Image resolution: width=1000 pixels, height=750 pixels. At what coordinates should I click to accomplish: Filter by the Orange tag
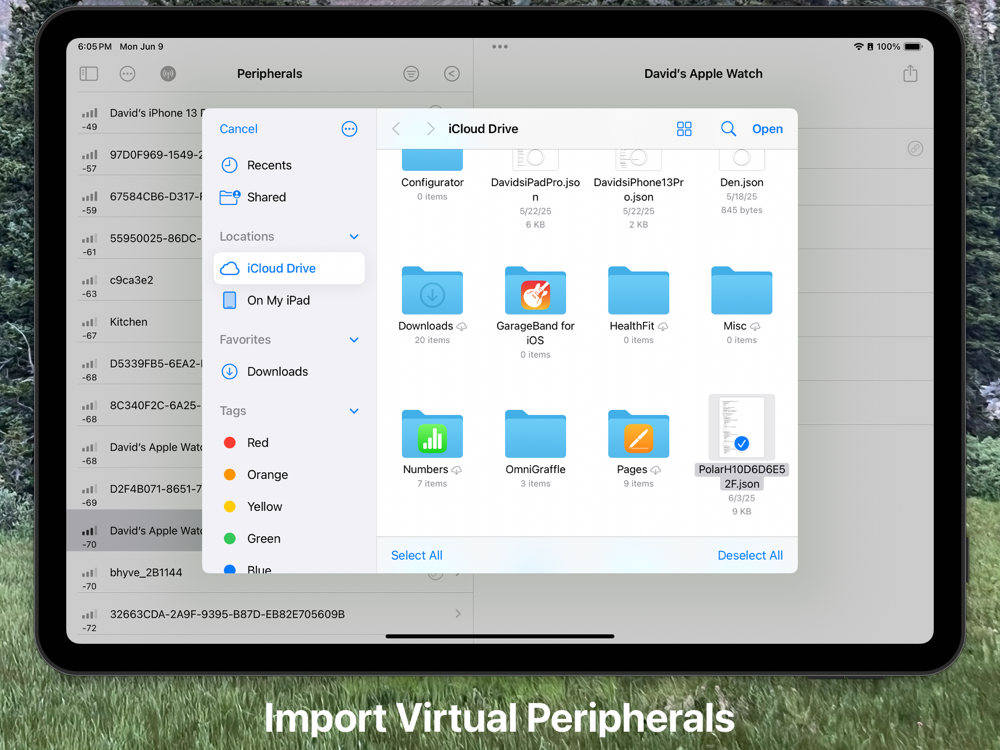(289, 474)
